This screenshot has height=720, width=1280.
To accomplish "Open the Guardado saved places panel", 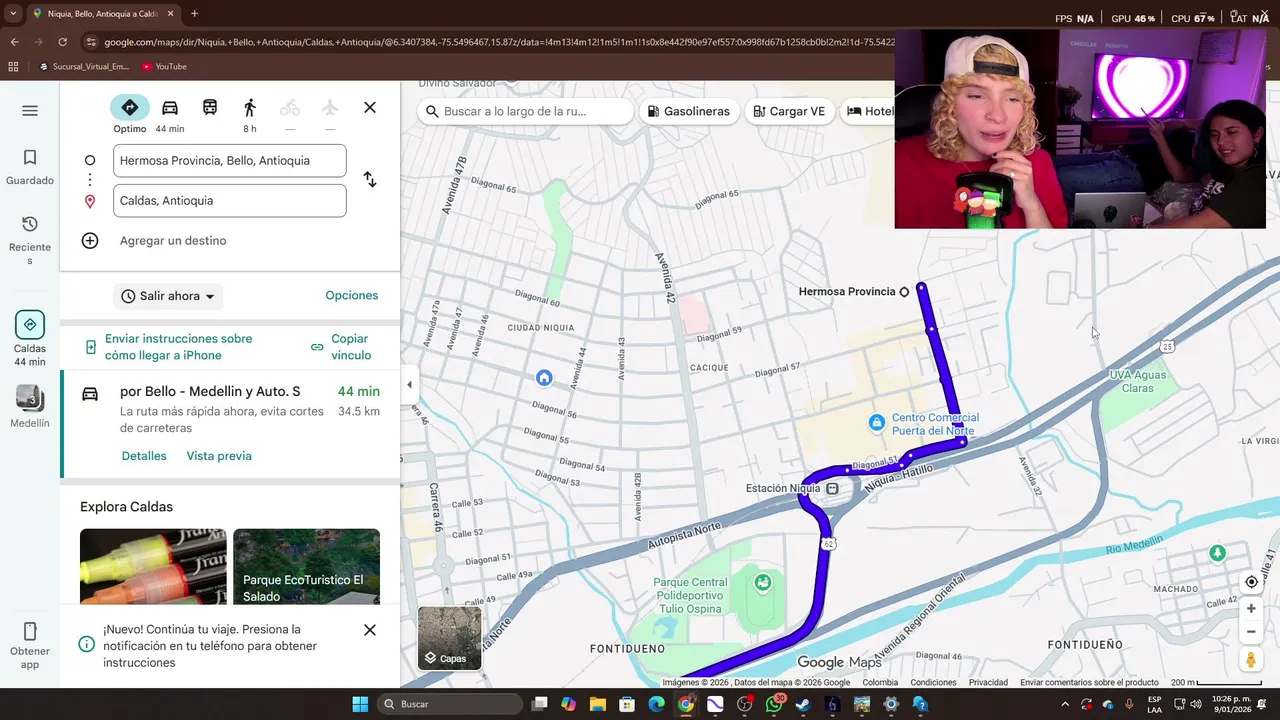I will click(x=30, y=167).
